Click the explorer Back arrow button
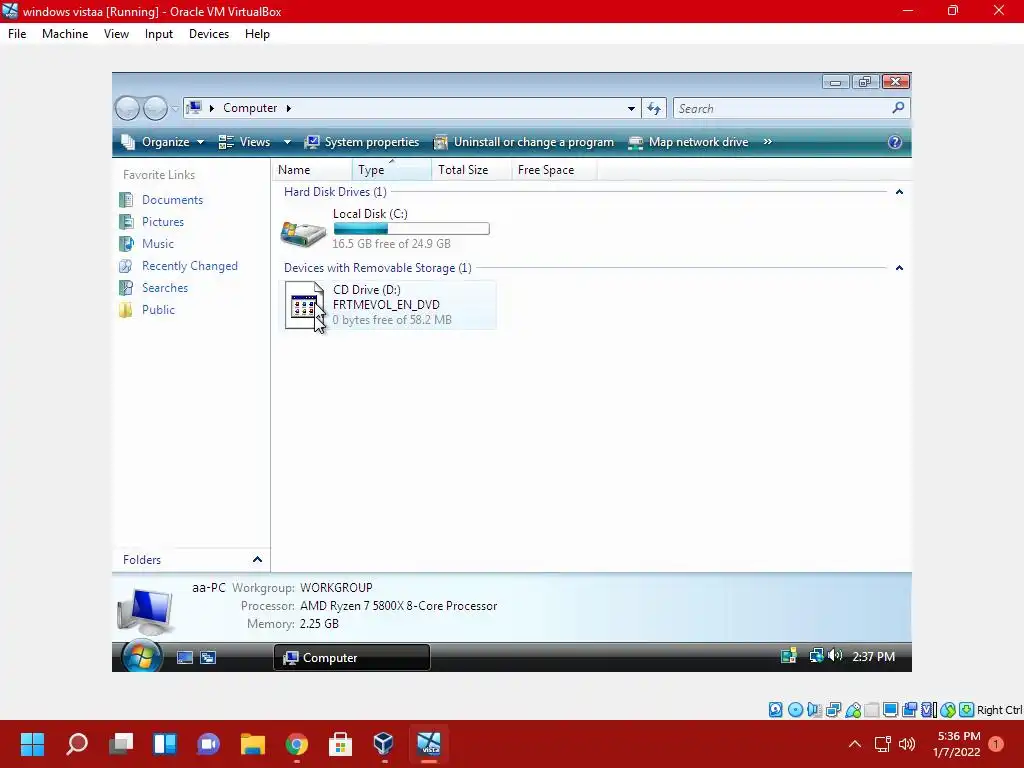 [x=127, y=108]
